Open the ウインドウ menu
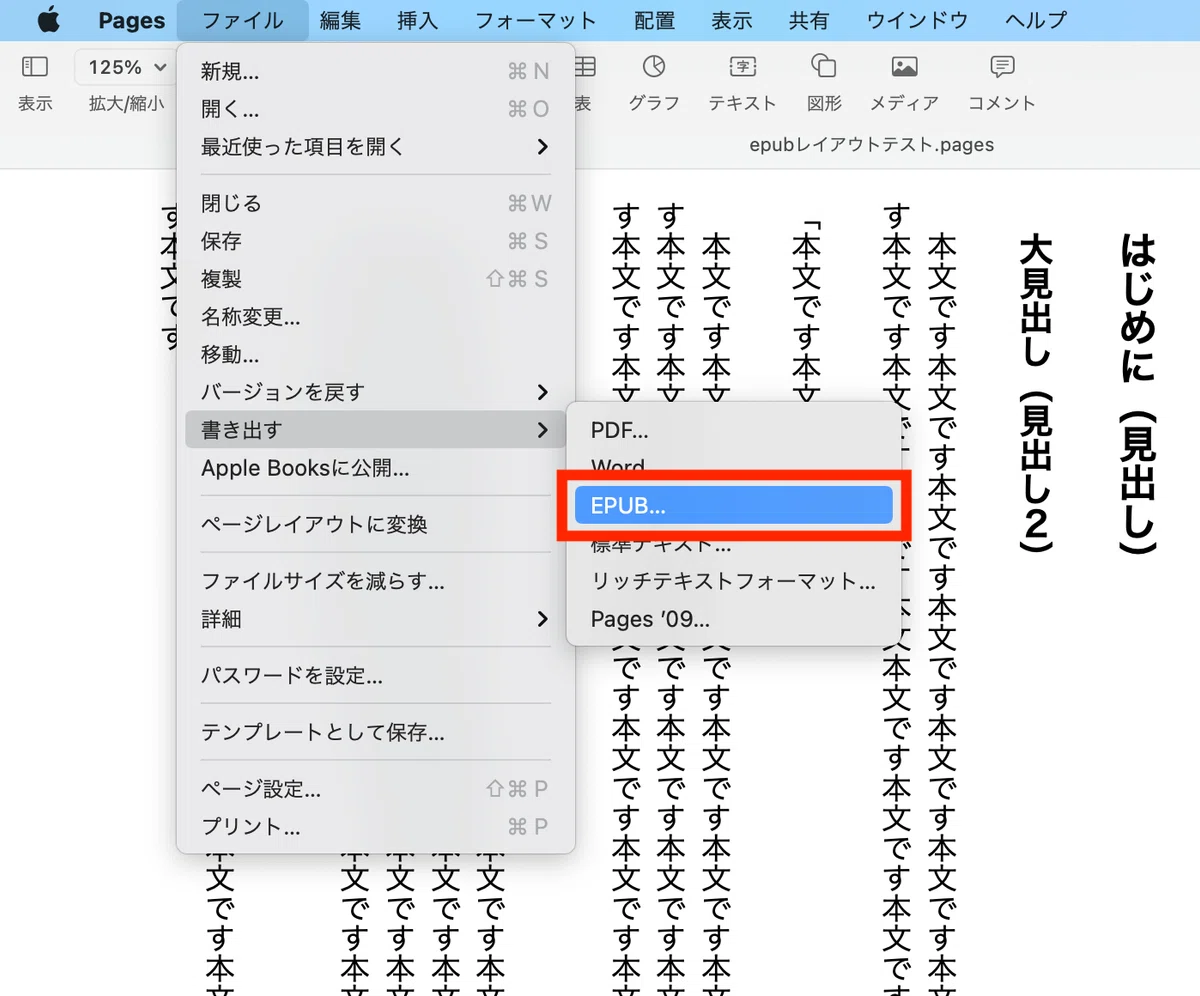Screen dimensions: 1200x996 918,20
